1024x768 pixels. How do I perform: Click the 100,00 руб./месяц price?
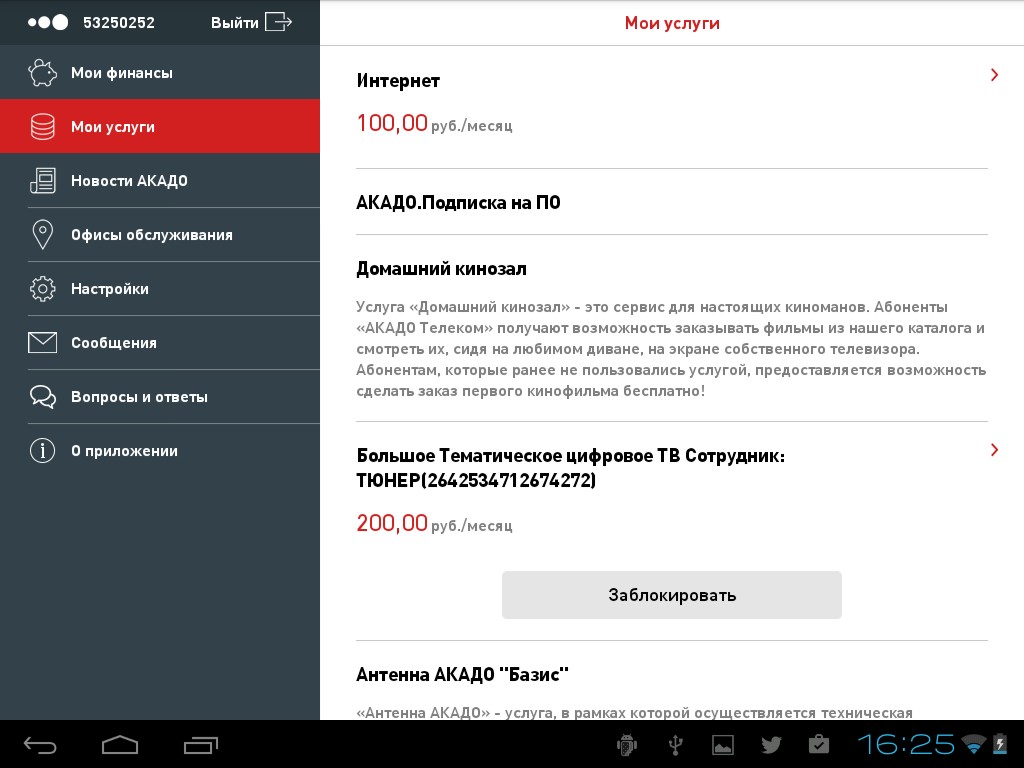click(x=434, y=123)
